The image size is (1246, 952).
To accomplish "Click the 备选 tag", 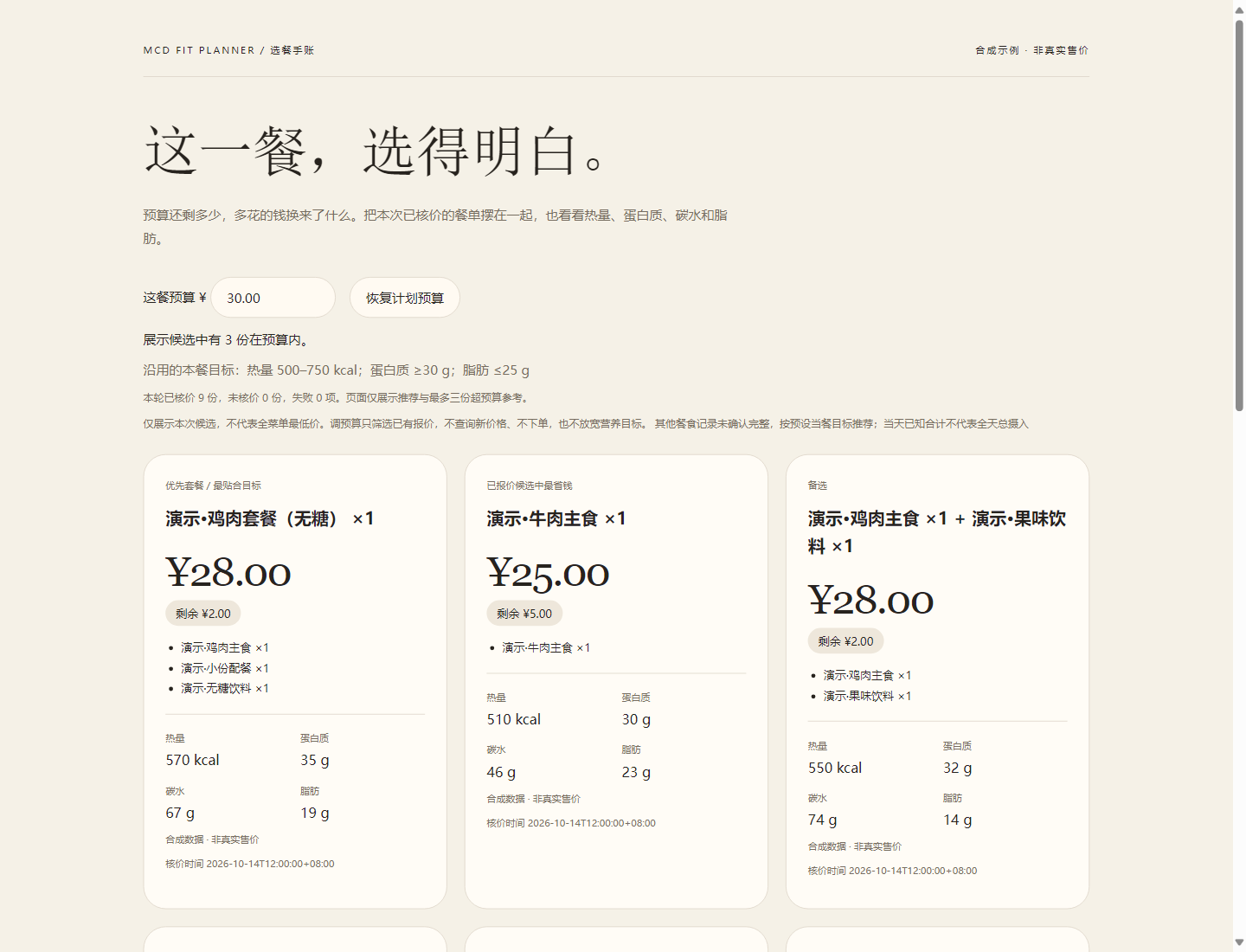I will click(x=818, y=486).
